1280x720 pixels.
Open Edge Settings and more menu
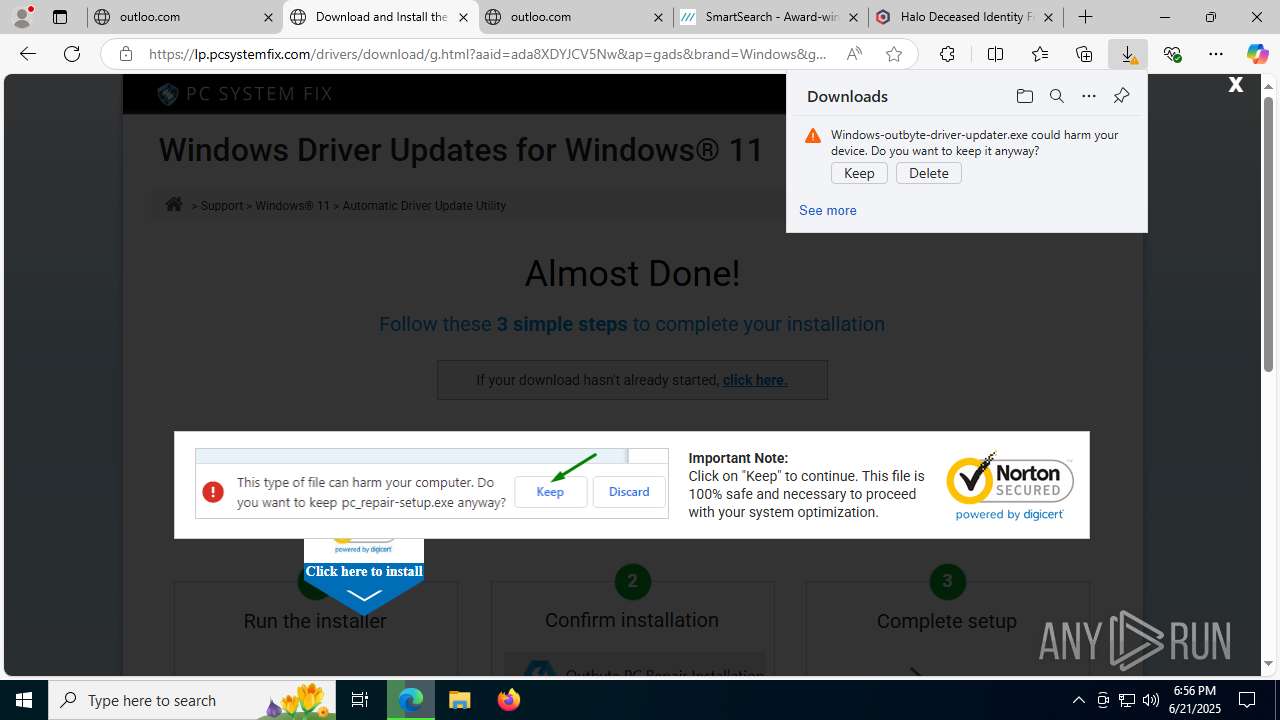pyautogui.click(x=1216, y=54)
